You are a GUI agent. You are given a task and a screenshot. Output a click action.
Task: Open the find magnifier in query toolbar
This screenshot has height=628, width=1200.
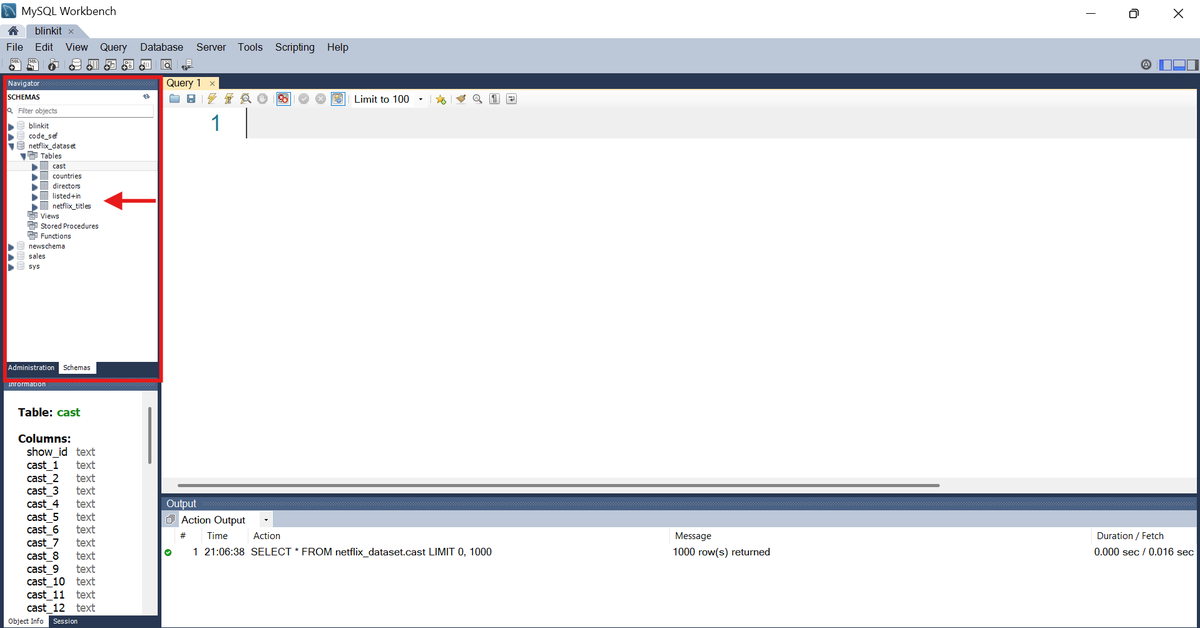(x=477, y=99)
